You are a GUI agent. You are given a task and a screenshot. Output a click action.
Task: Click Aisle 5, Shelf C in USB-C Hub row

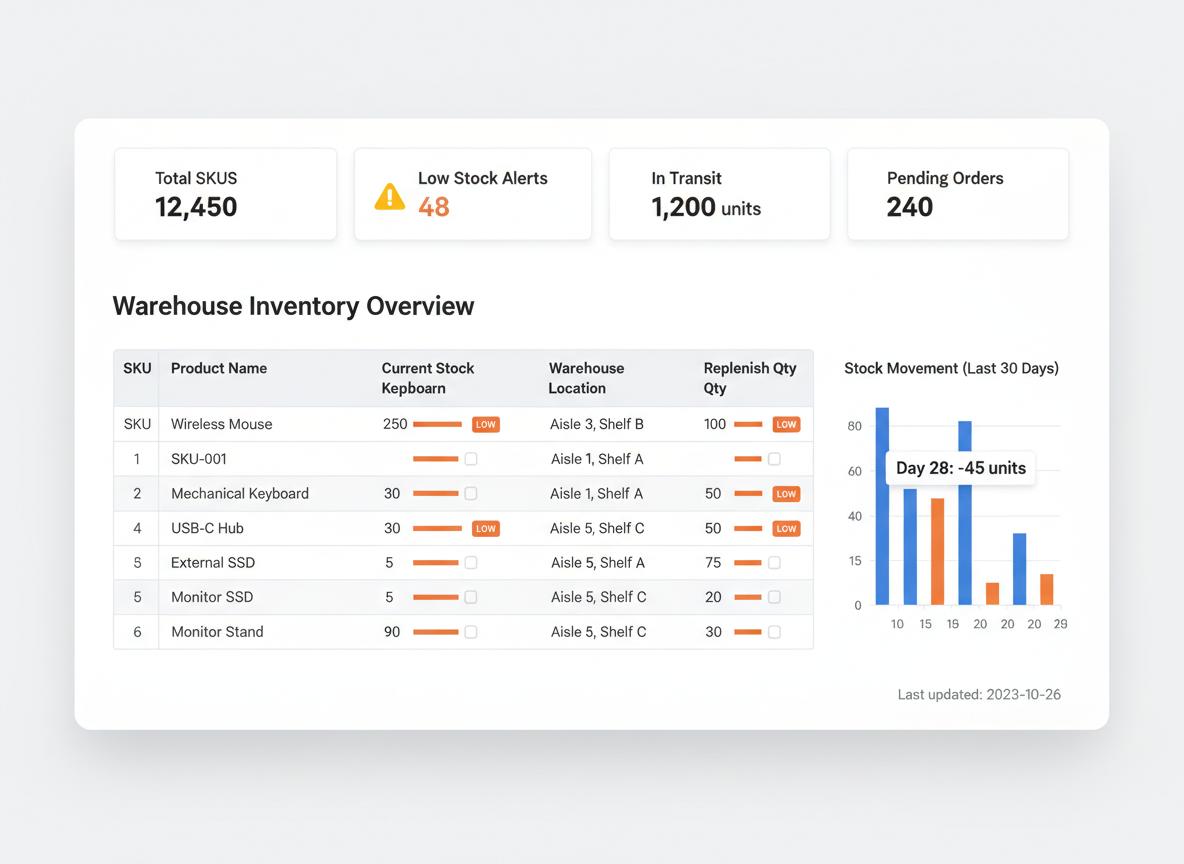[x=597, y=529]
